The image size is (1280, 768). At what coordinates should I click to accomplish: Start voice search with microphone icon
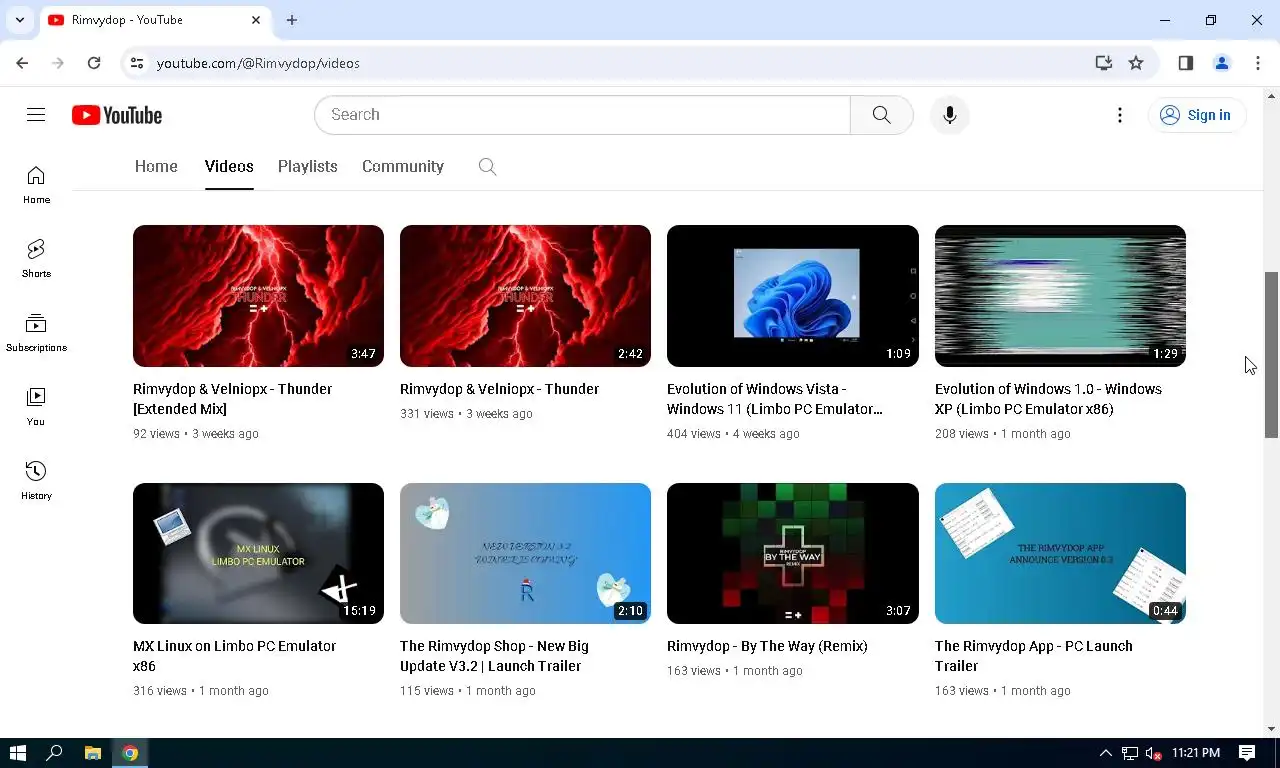(950, 115)
